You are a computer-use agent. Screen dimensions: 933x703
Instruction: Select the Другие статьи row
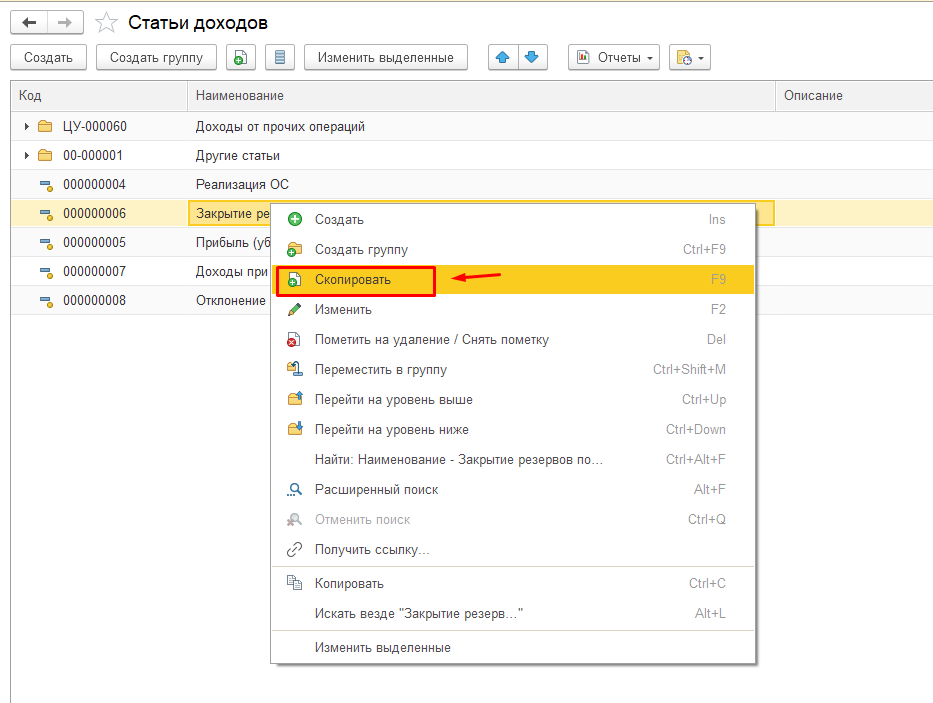coord(472,155)
